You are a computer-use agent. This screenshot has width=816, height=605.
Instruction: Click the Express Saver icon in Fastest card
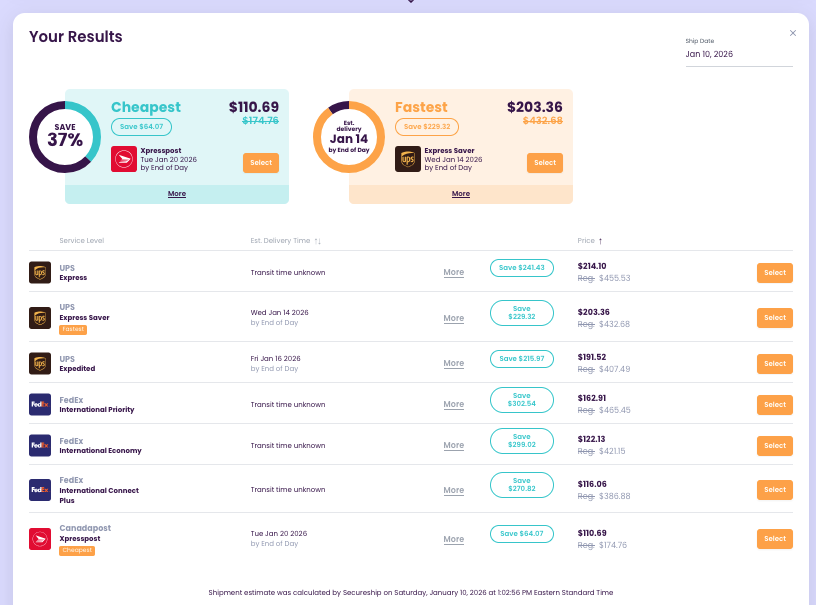[x=408, y=158]
